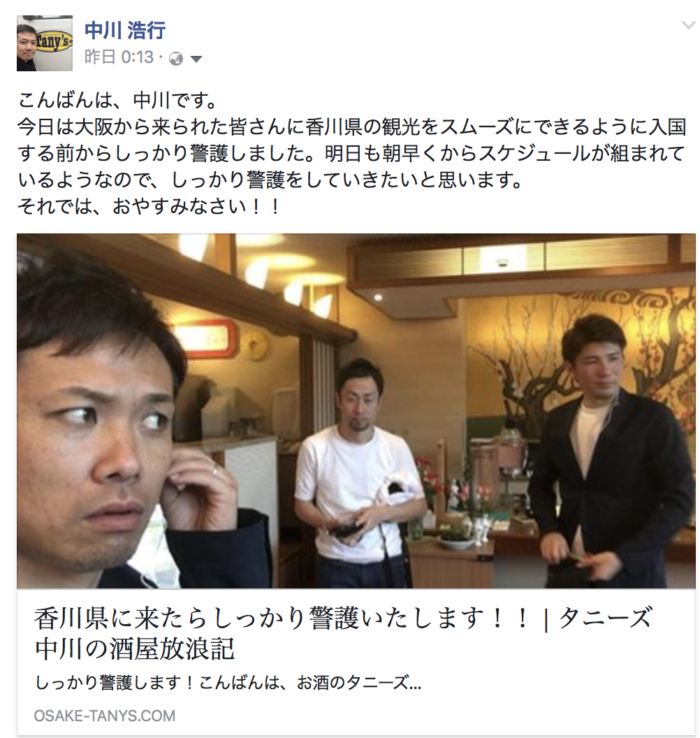Open 中川 浩行 profile picture thumbnail
Image resolution: width=700 pixels, height=738 pixels.
[45, 43]
